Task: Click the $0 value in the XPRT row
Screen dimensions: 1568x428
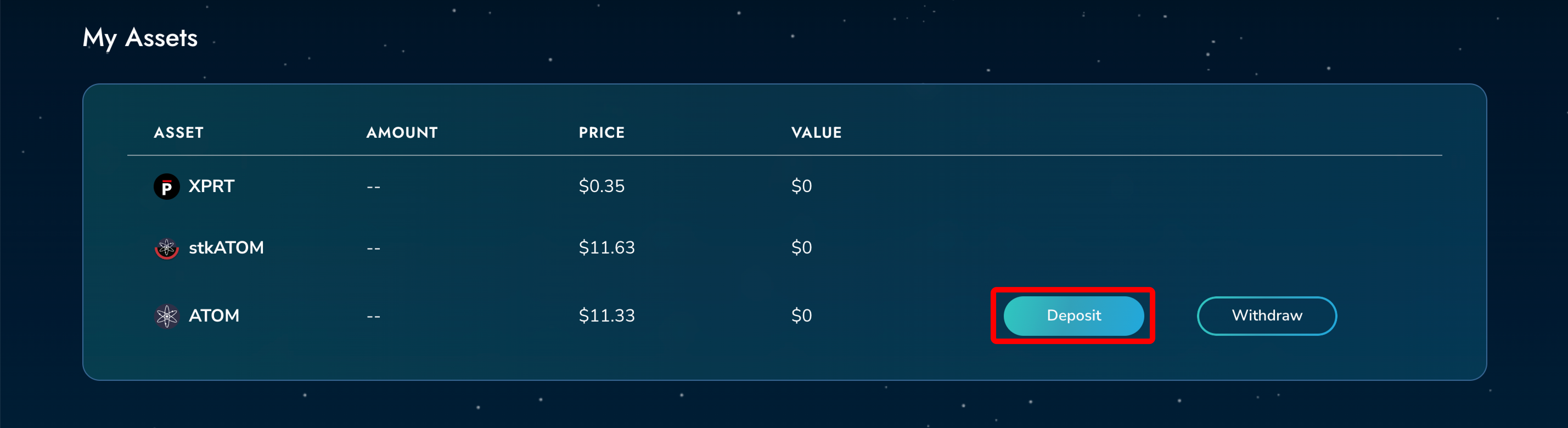Action: [x=801, y=186]
